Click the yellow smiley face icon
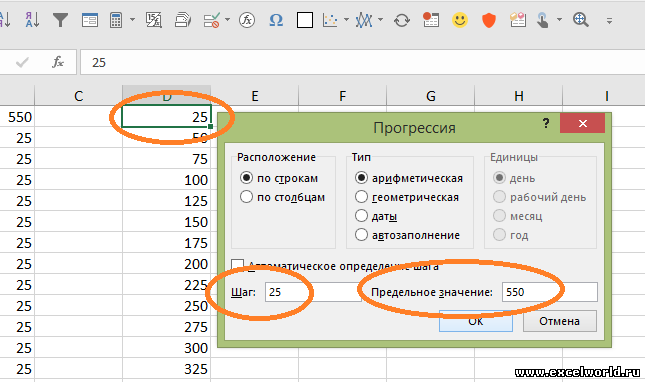The height and width of the screenshot is (382, 645). 460,20
